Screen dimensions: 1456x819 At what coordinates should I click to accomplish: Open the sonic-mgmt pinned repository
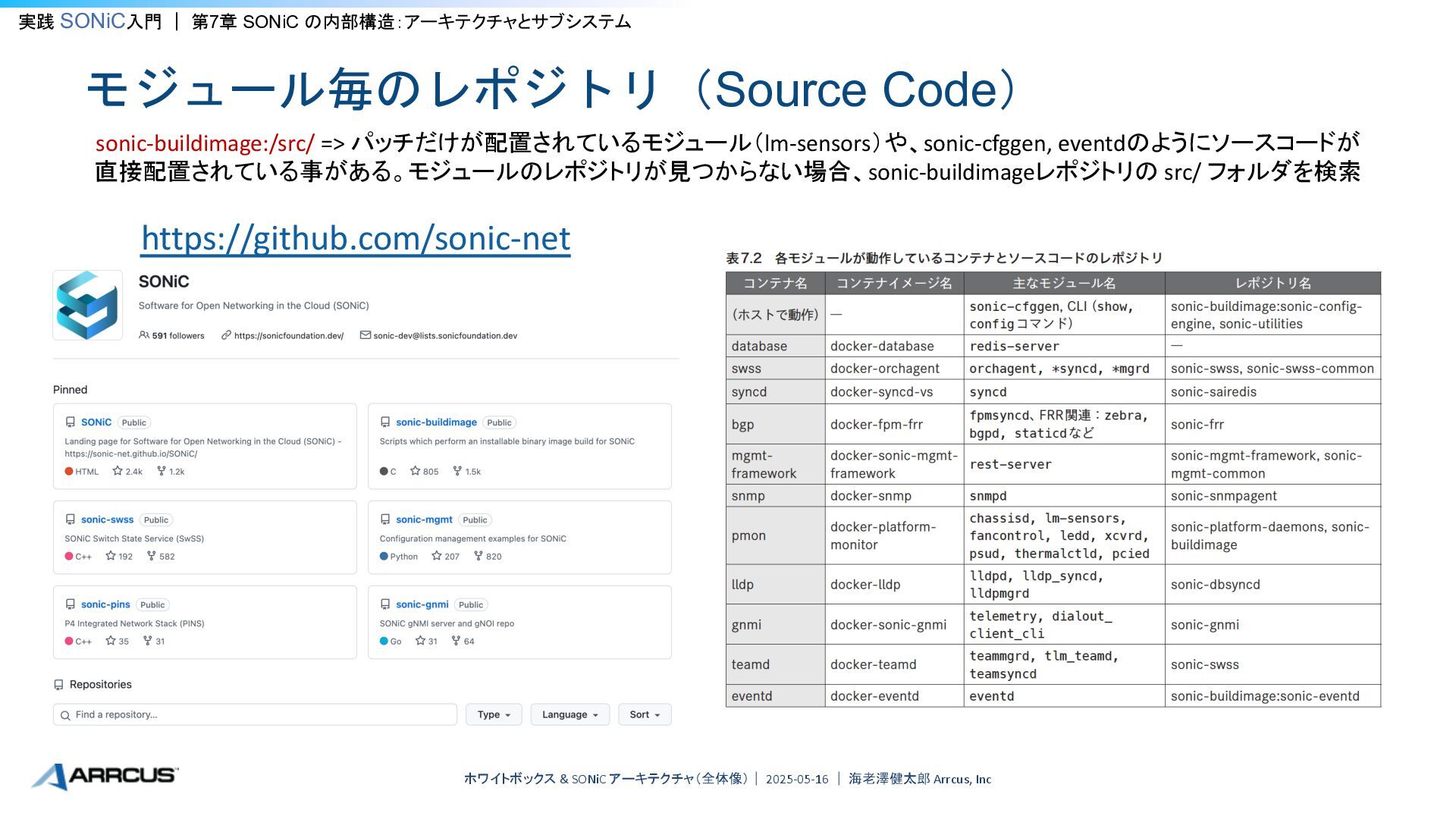point(424,519)
